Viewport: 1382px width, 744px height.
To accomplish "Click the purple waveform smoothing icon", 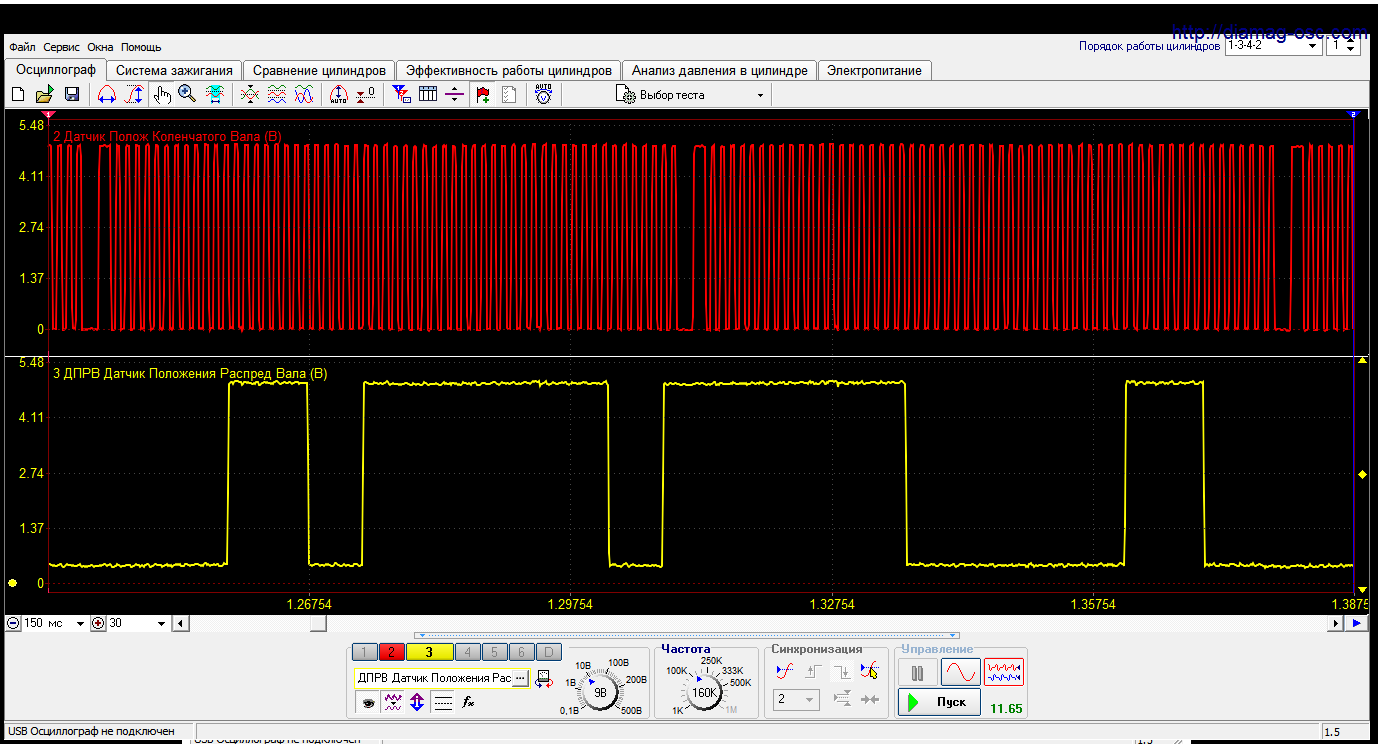I will coord(393,703).
